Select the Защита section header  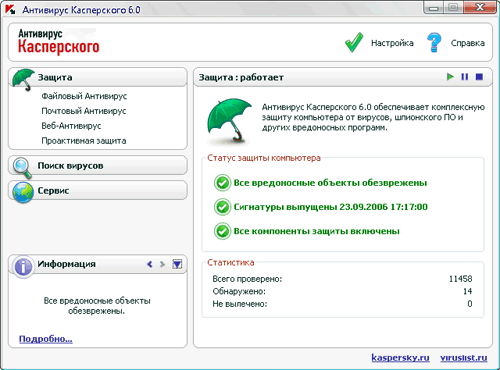(x=98, y=77)
